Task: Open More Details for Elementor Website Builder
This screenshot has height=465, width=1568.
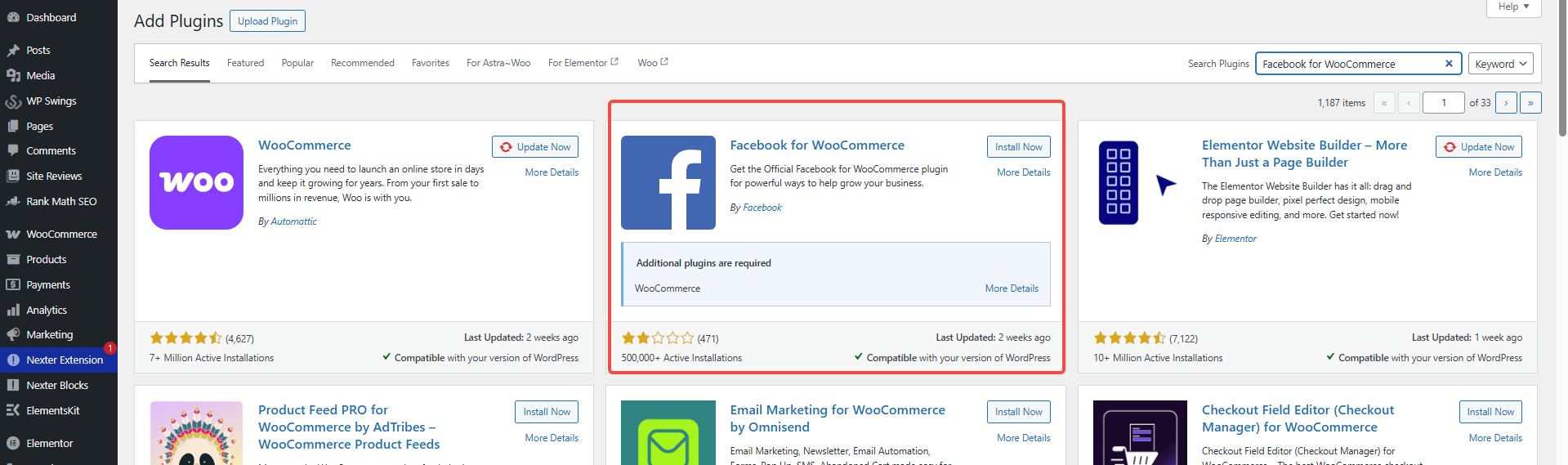Action: pyautogui.click(x=1495, y=172)
